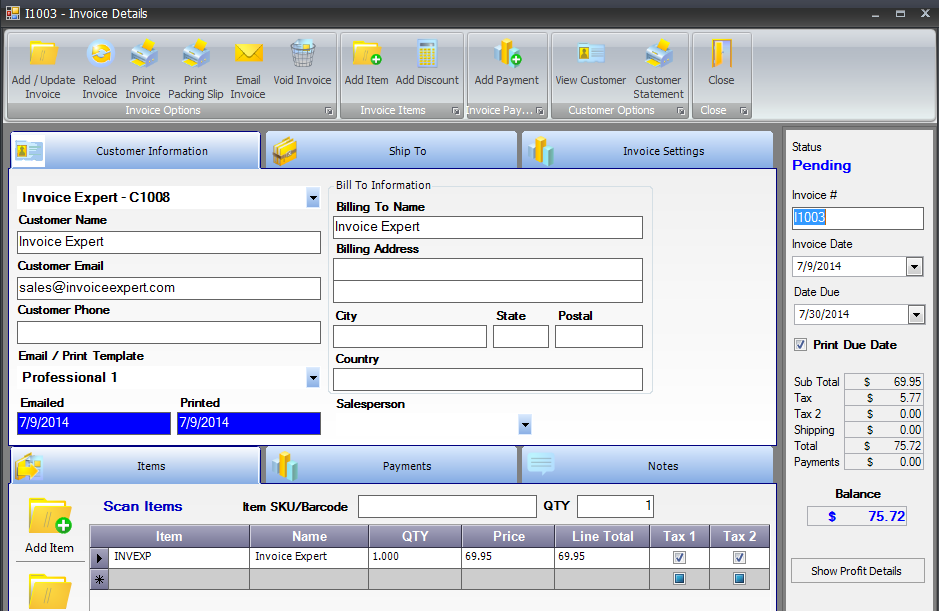The height and width of the screenshot is (611, 939).
Task: Click the Add Payment icon
Action: (507, 53)
